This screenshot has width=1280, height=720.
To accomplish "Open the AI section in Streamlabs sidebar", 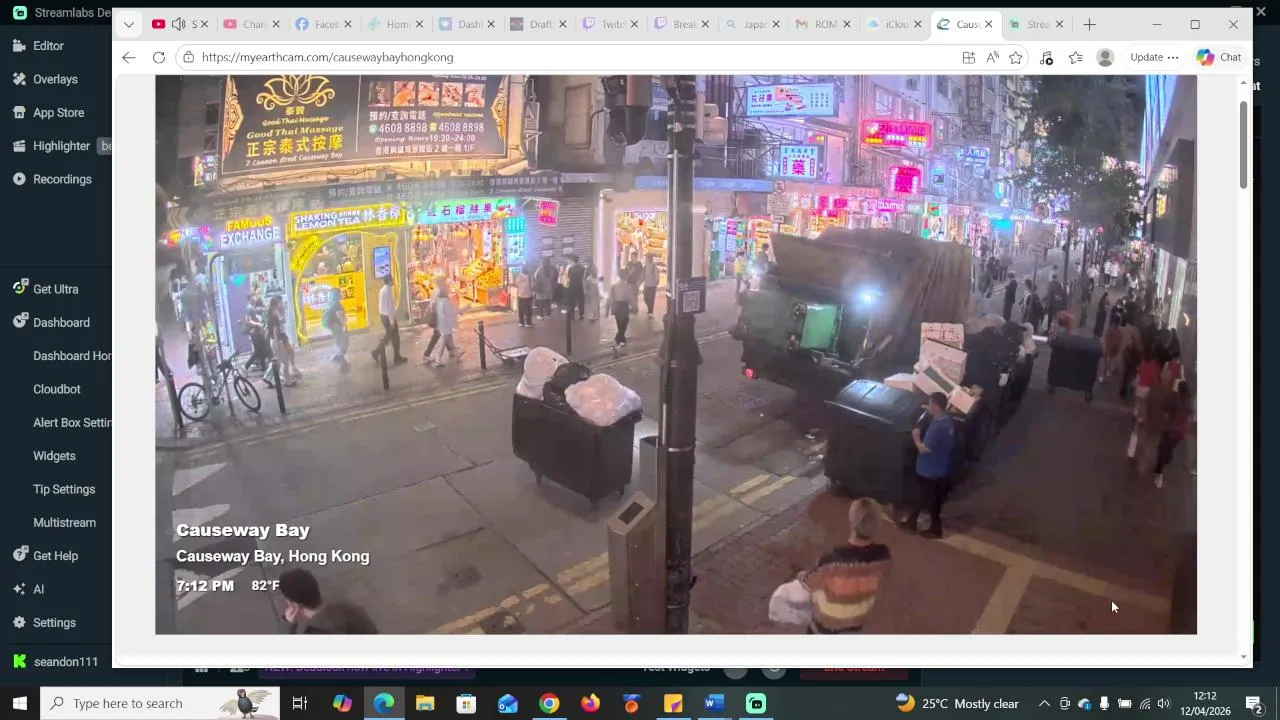I will 38,589.
